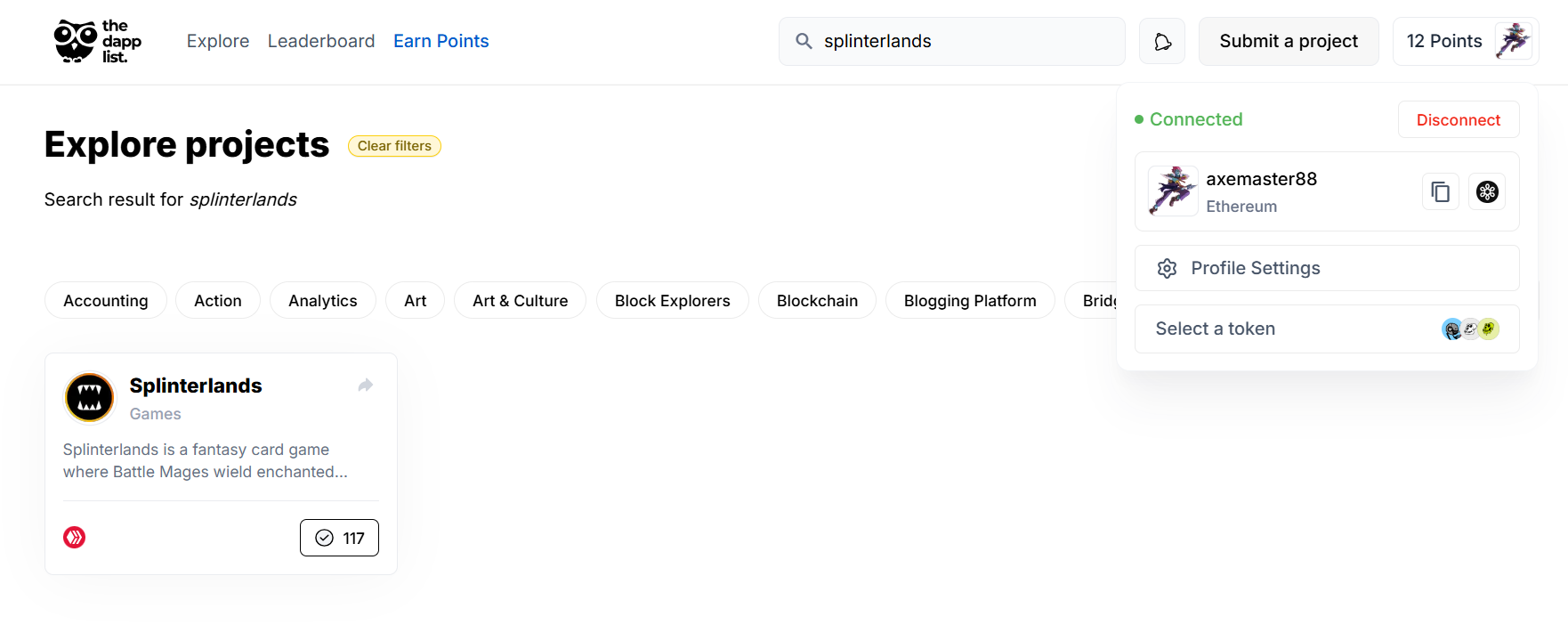The image size is (1568, 633).
Task: Click the token icons in Select a token
Action: [x=1470, y=329]
